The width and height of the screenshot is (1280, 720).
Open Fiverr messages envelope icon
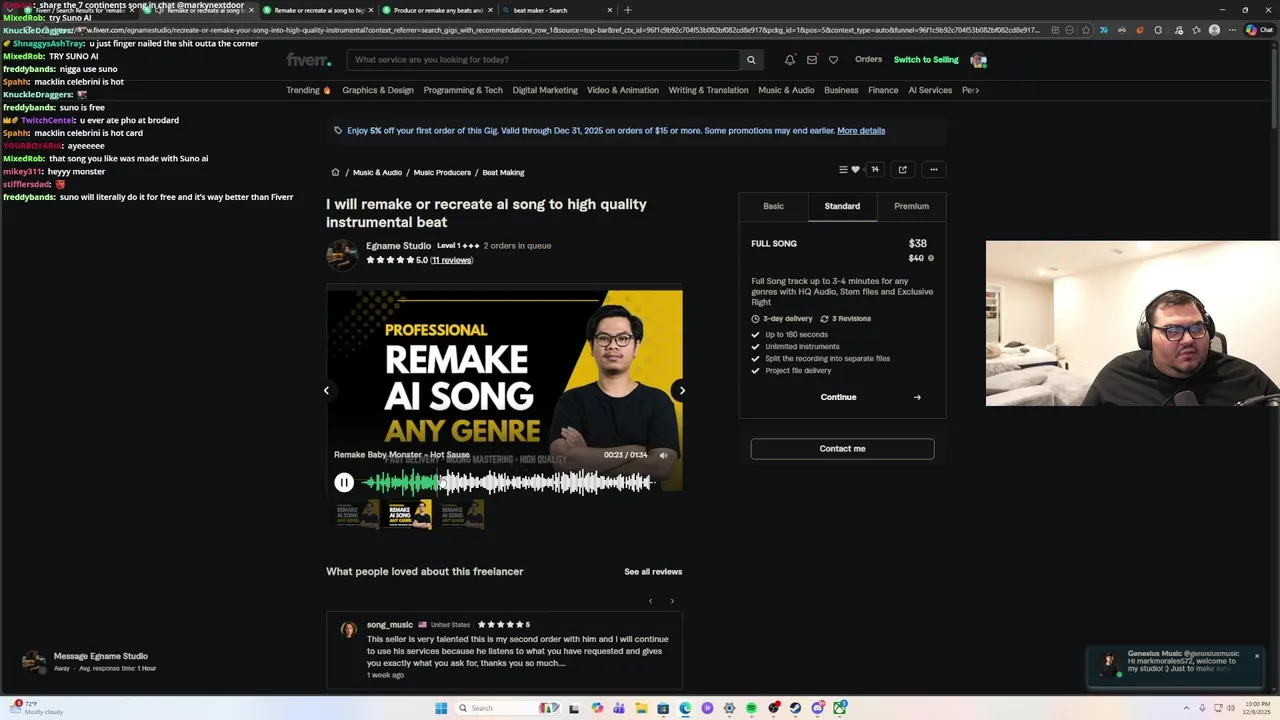click(812, 60)
